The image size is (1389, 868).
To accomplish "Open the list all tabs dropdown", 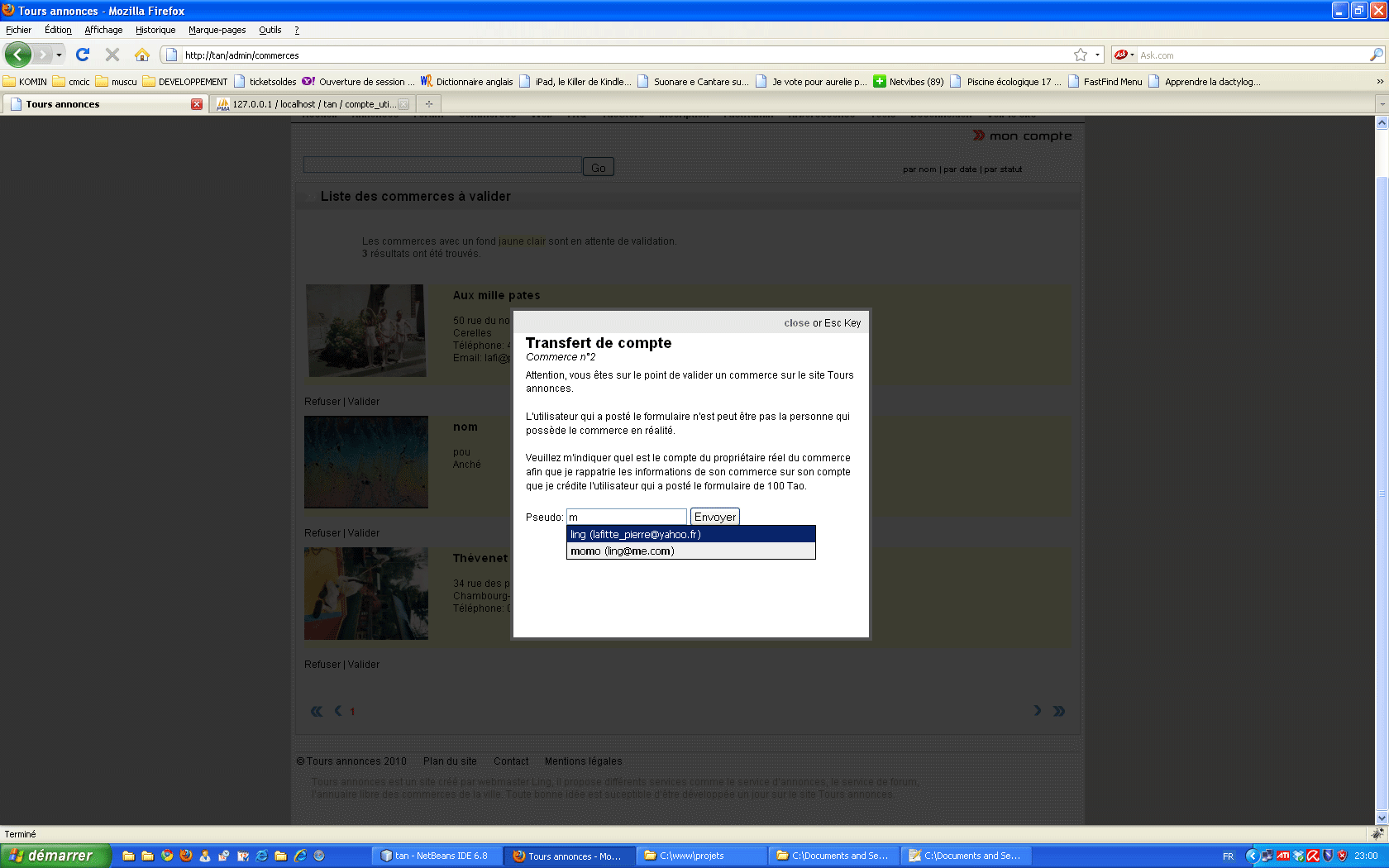I will pos(1381,104).
